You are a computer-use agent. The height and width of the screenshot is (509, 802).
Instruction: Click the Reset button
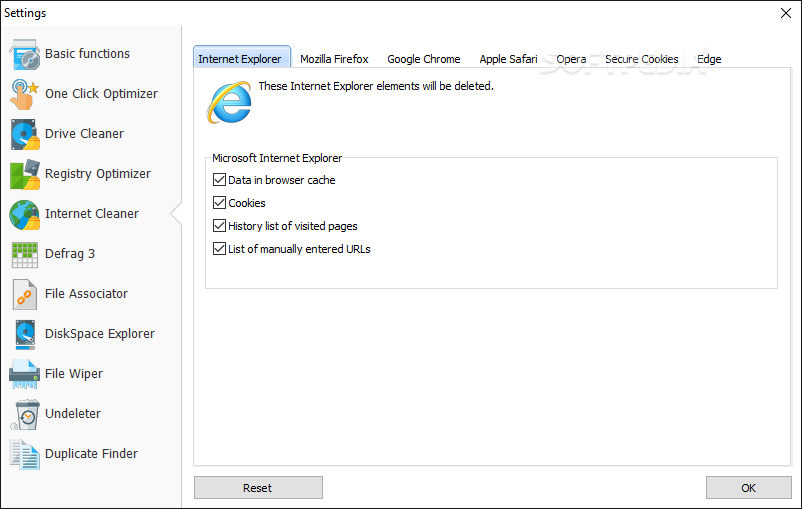[258, 488]
